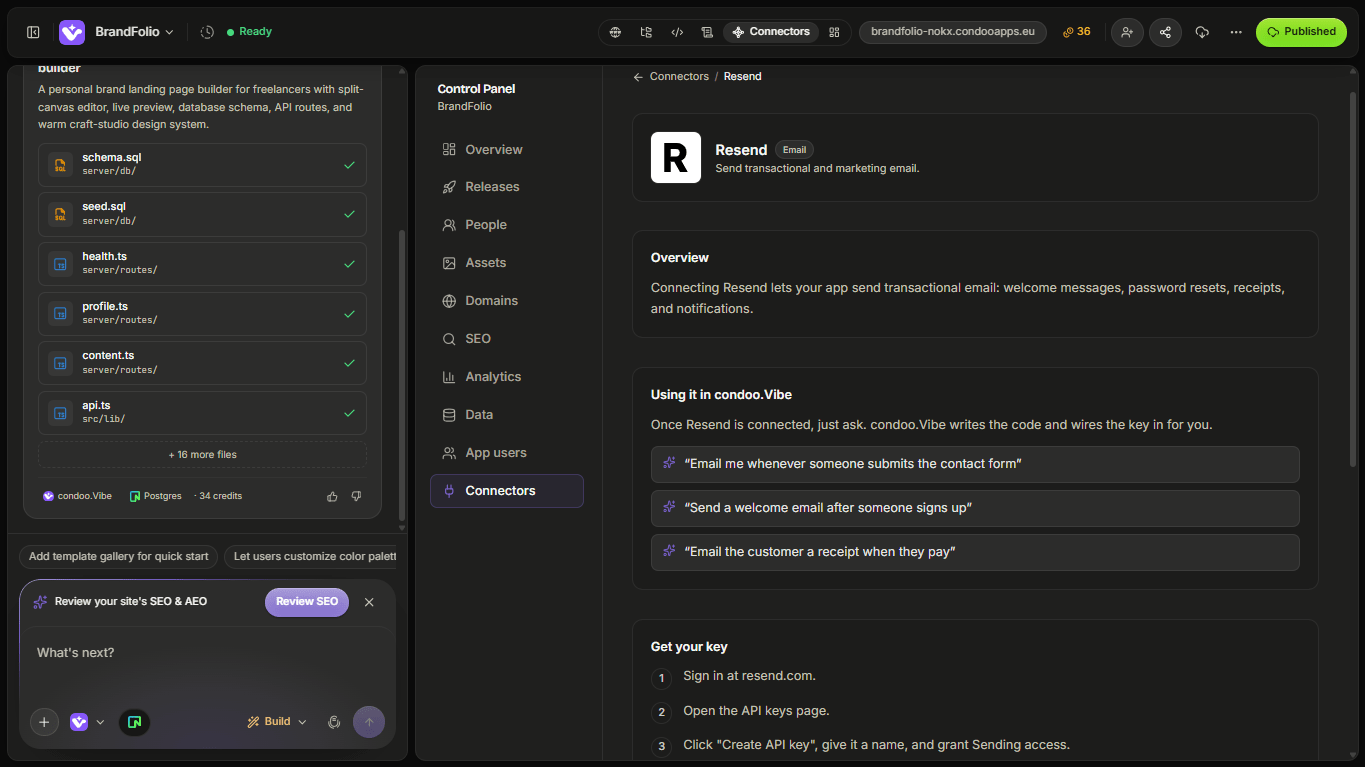Invite a collaborator with add-person icon
The width and height of the screenshot is (1365, 767).
point(1127,32)
